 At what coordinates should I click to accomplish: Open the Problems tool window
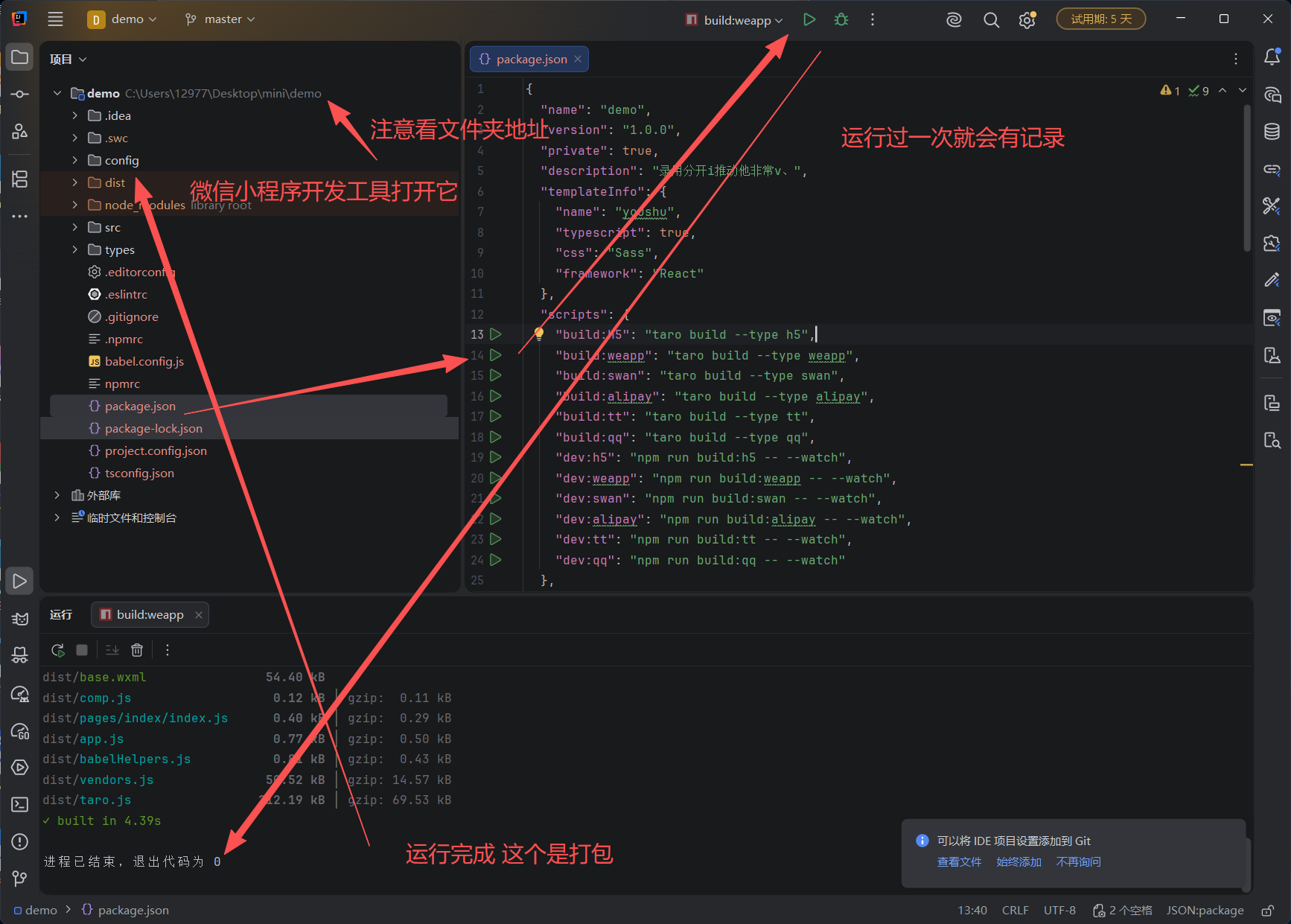pos(20,842)
